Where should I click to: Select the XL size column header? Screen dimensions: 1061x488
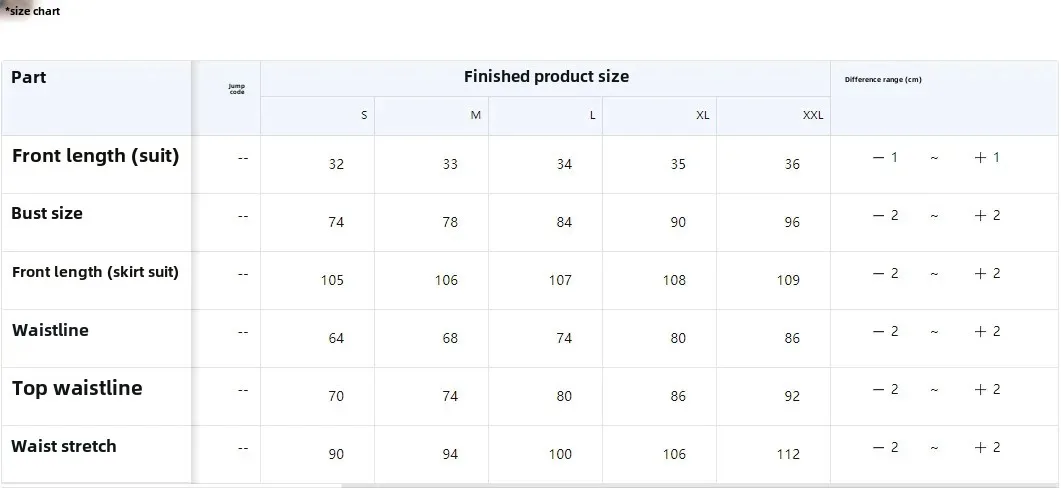(702, 115)
